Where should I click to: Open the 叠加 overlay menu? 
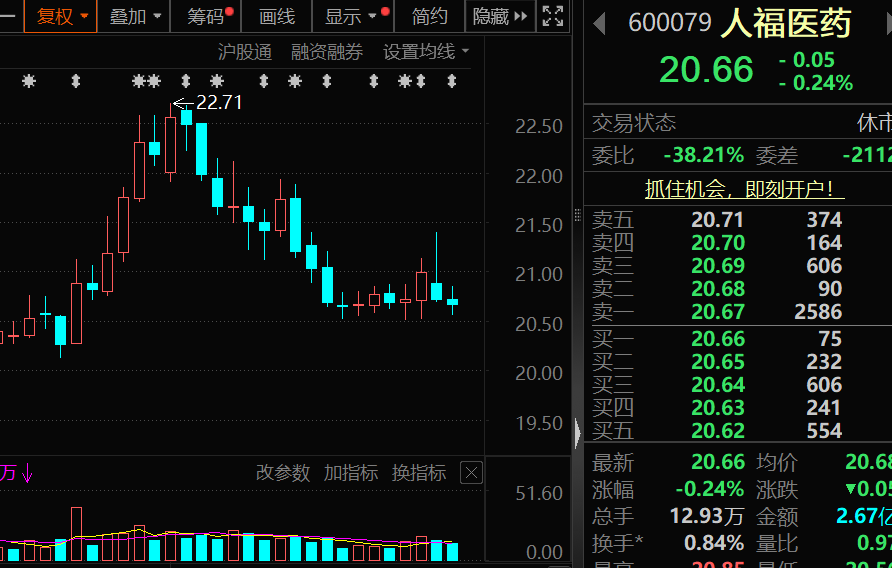click(x=134, y=16)
